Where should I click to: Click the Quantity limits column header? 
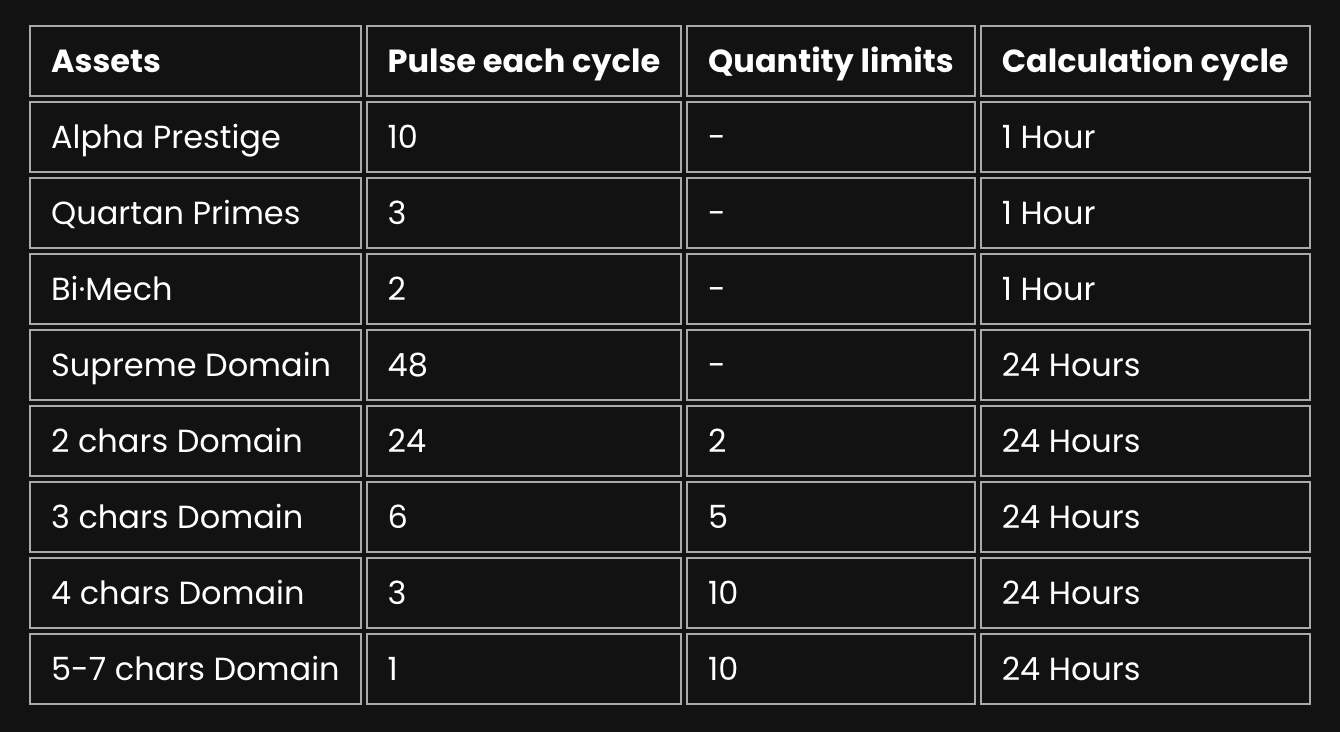coord(830,61)
